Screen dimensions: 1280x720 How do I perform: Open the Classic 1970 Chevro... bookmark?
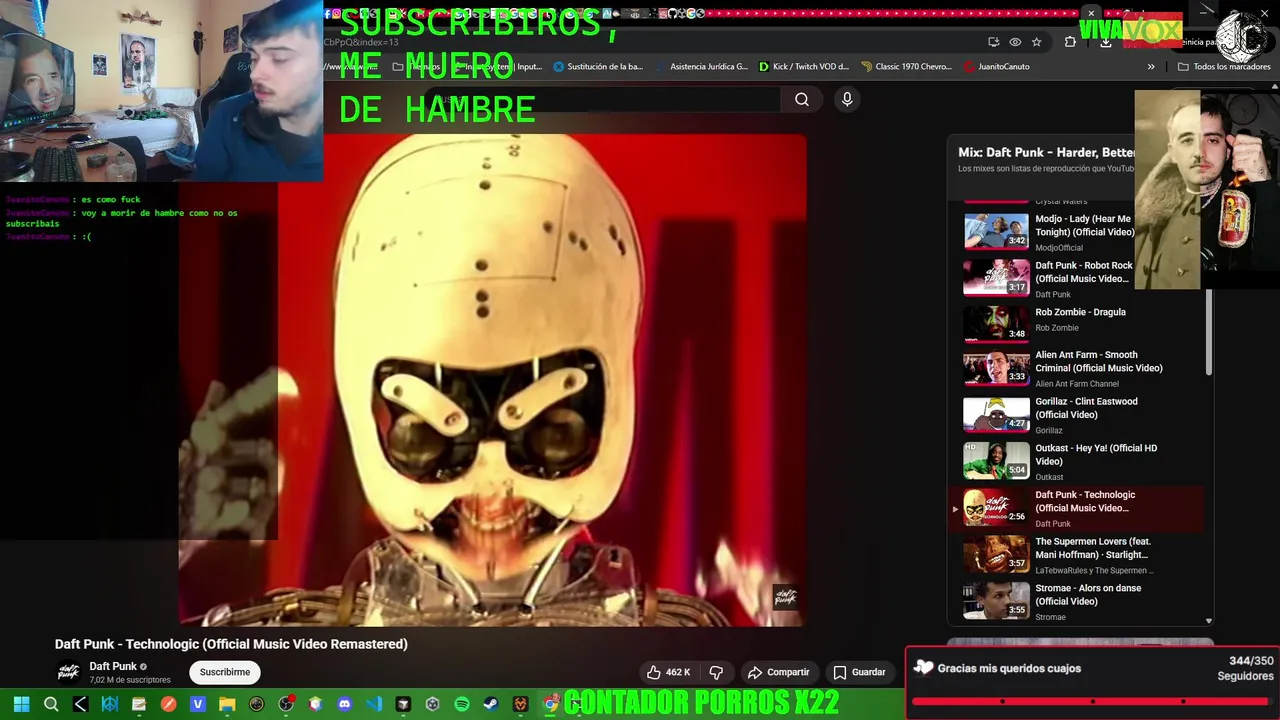[x=906, y=67]
